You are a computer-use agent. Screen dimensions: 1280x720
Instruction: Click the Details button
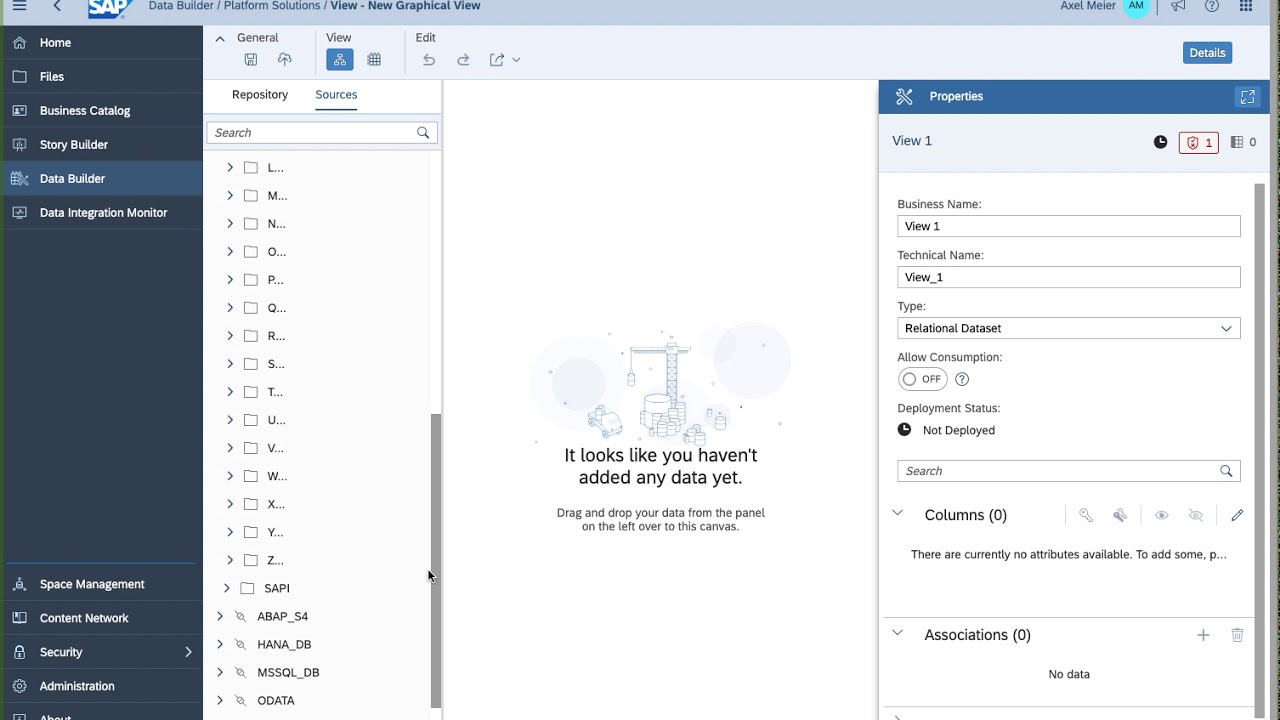click(x=1207, y=53)
